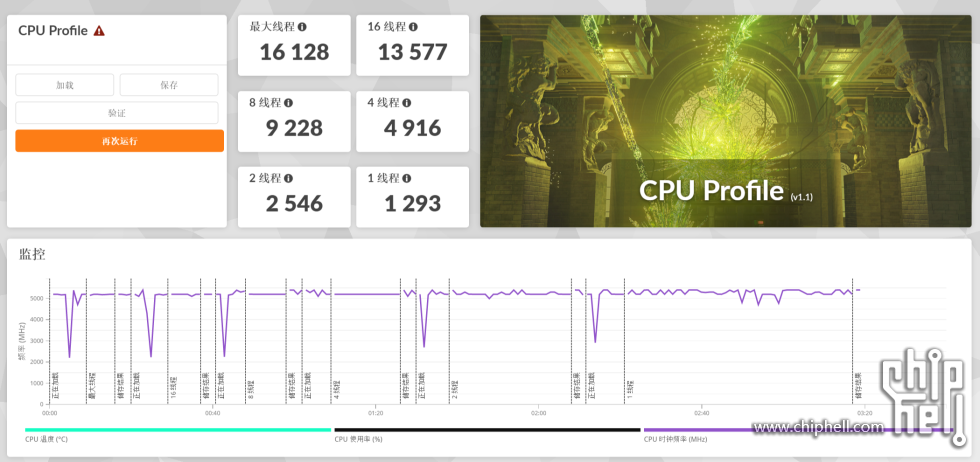The width and height of the screenshot is (980, 462).
Task: Select the 最大线程 score 16 128
Action: 294,52
